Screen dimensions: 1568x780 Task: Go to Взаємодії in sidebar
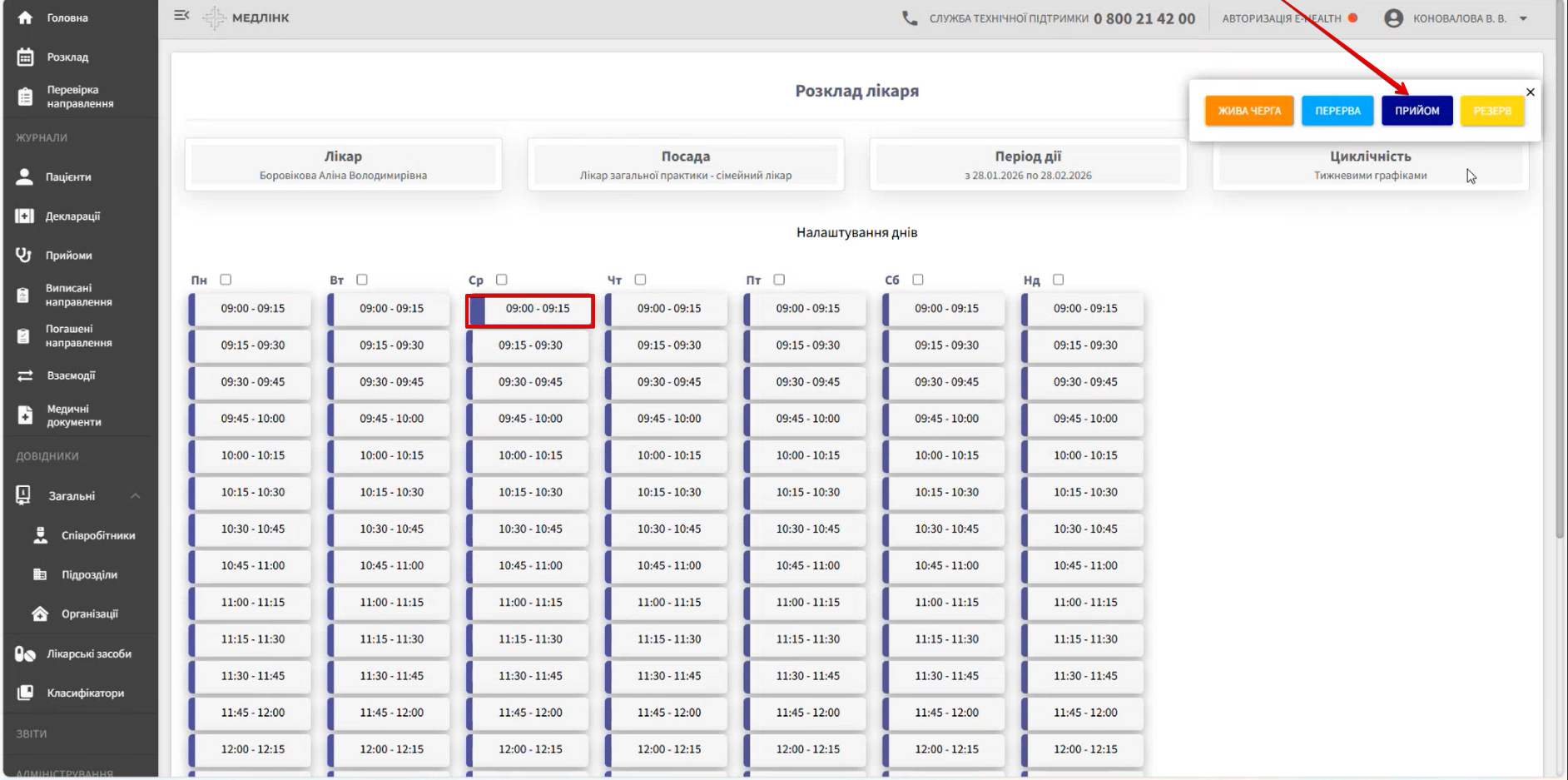click(71, 375)
